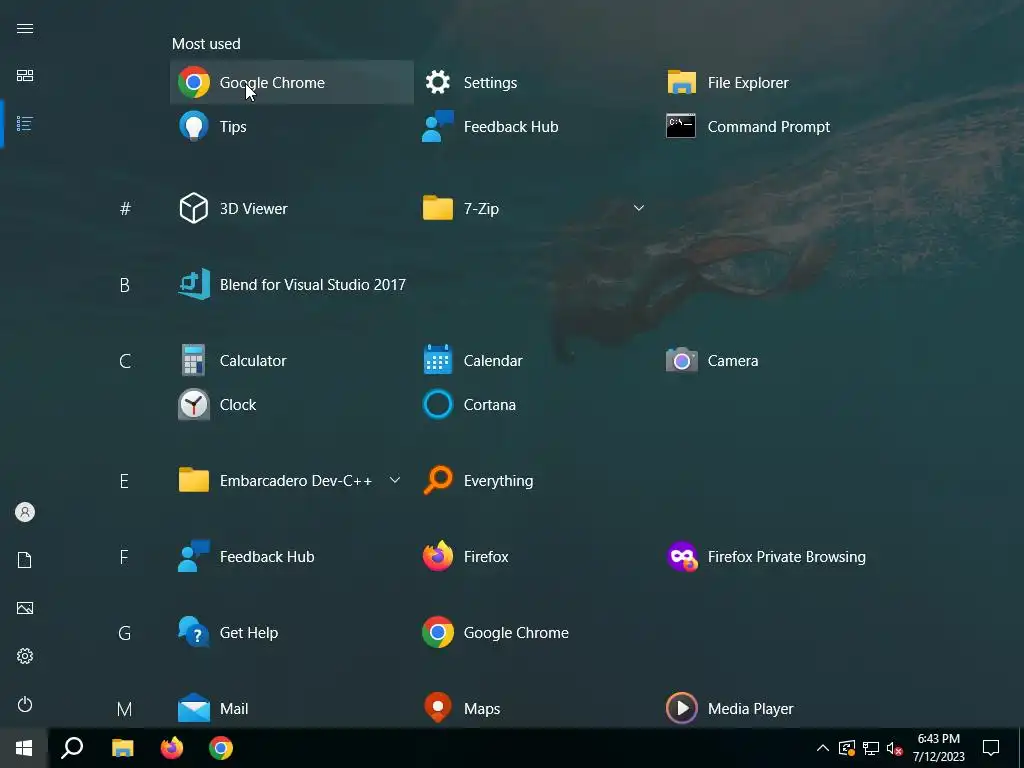Image resolution: width=1024 pixels, height=768 pixels.
Task: Open the Mail app
Action: click(x=292, y=709)
